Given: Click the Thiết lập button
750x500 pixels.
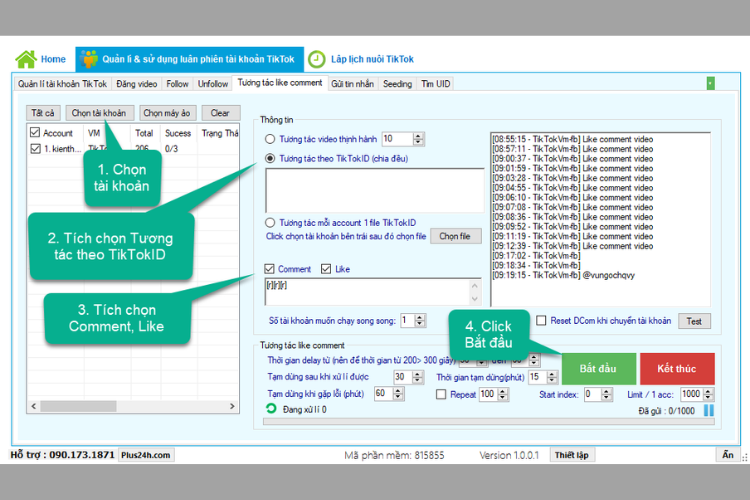Looking at the screenshot, I should [572, 455].
